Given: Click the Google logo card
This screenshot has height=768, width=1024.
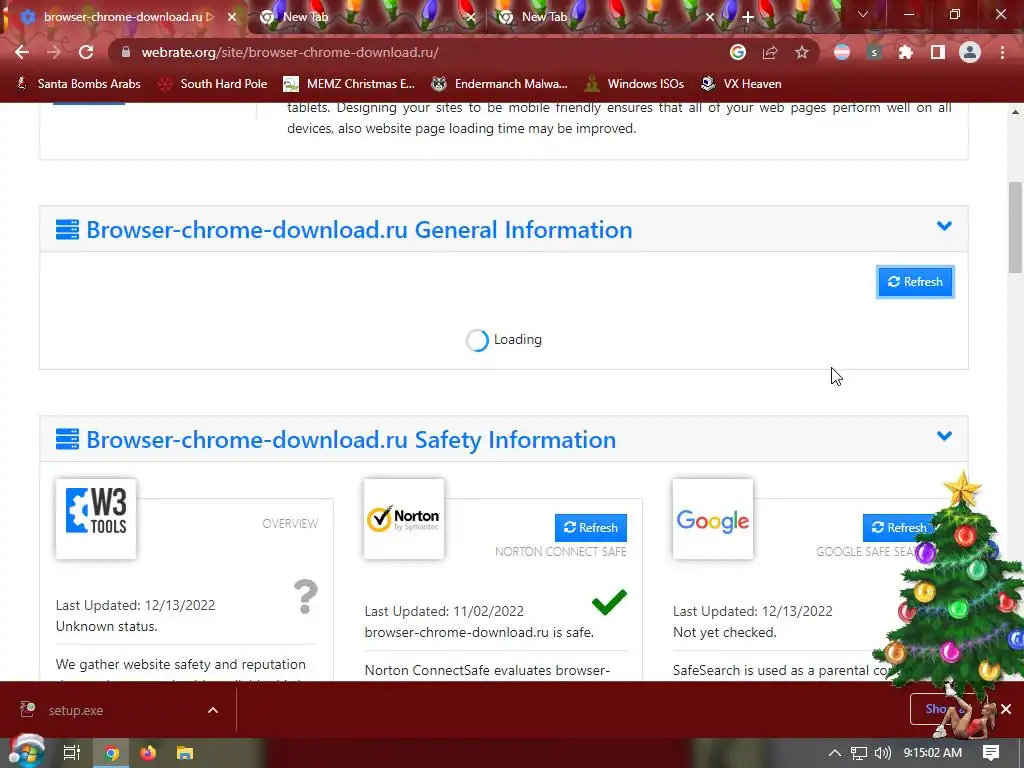Looking at the screenshot, I should [x=712, y=519].
